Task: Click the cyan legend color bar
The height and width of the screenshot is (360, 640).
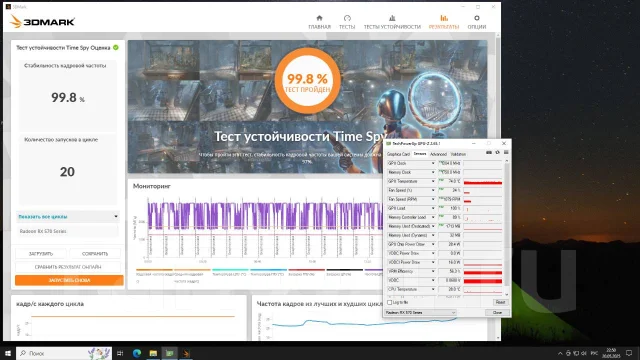Action: pos(231,269)
